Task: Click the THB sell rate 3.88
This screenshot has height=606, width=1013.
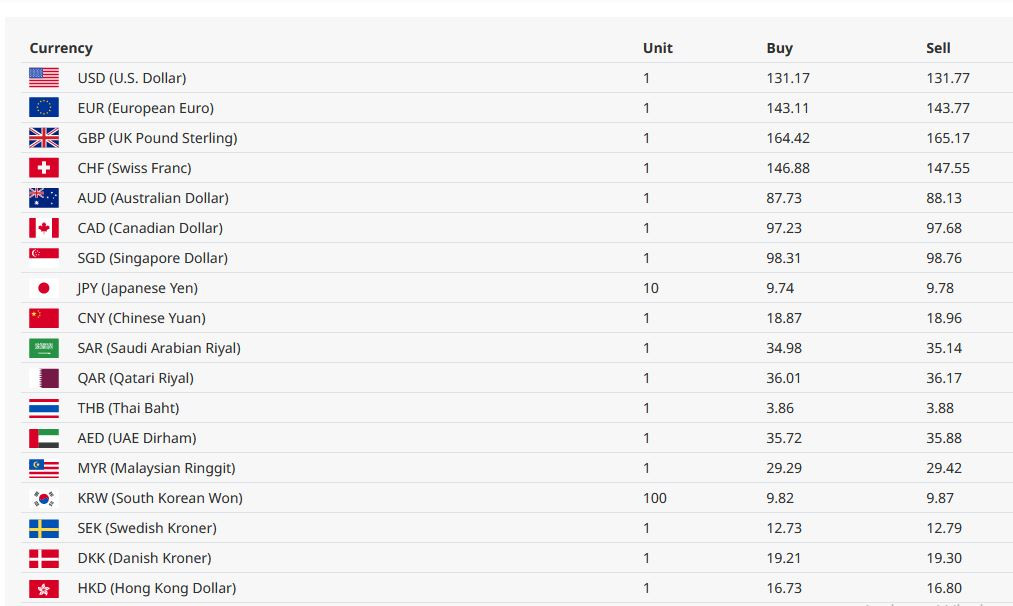Action: point(939,408)
